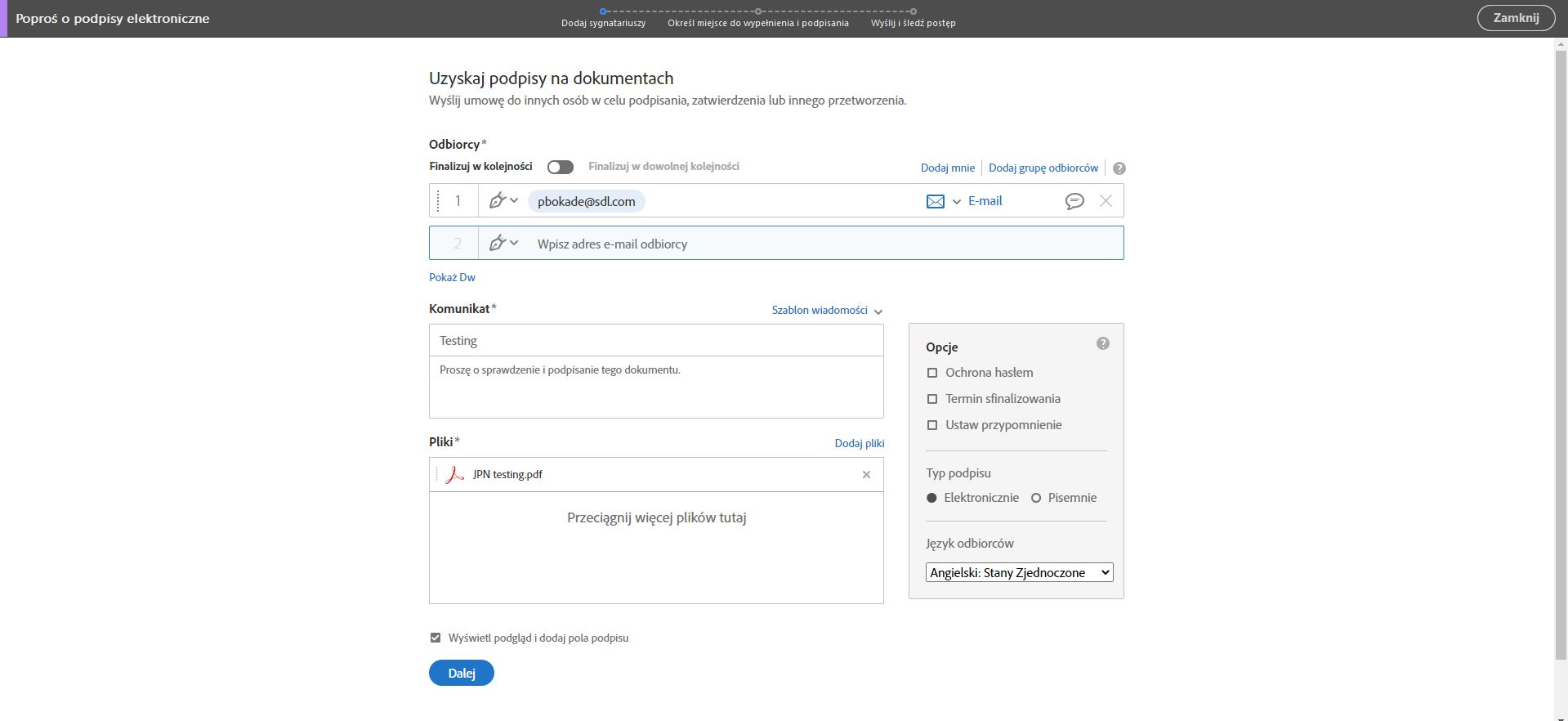
Task: Click the signer role pen icon for recipient 2
Action: pyautogui.click(x=497, y=243)
